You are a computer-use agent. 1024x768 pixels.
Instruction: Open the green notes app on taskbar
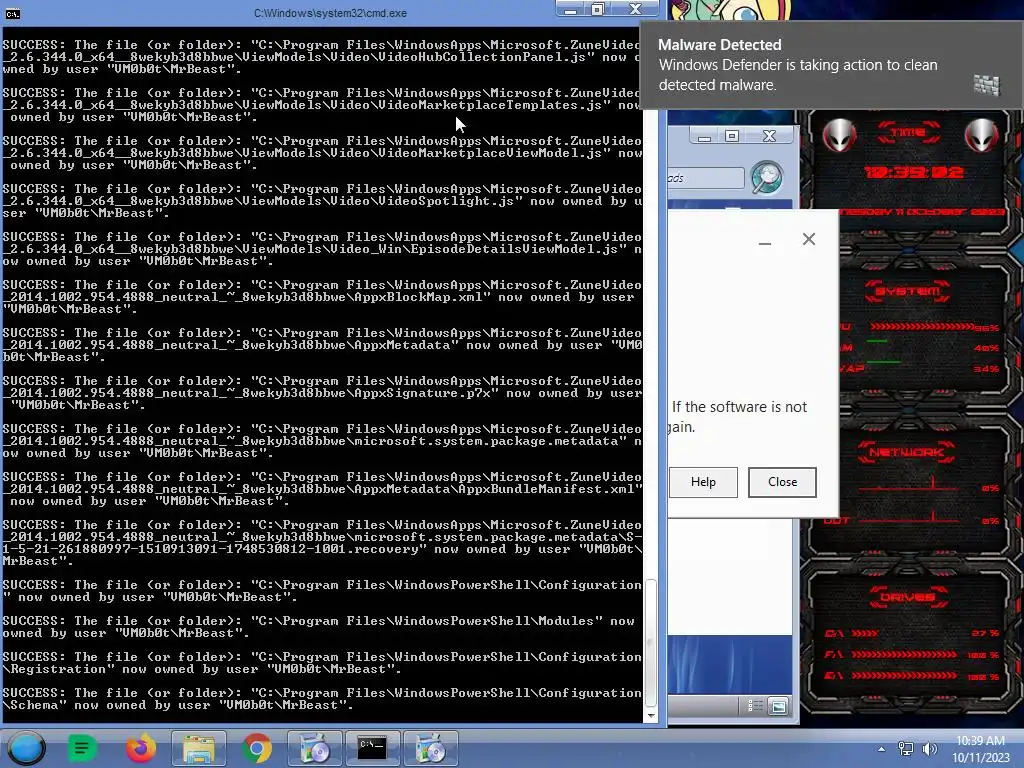click(x=82, y=748)
